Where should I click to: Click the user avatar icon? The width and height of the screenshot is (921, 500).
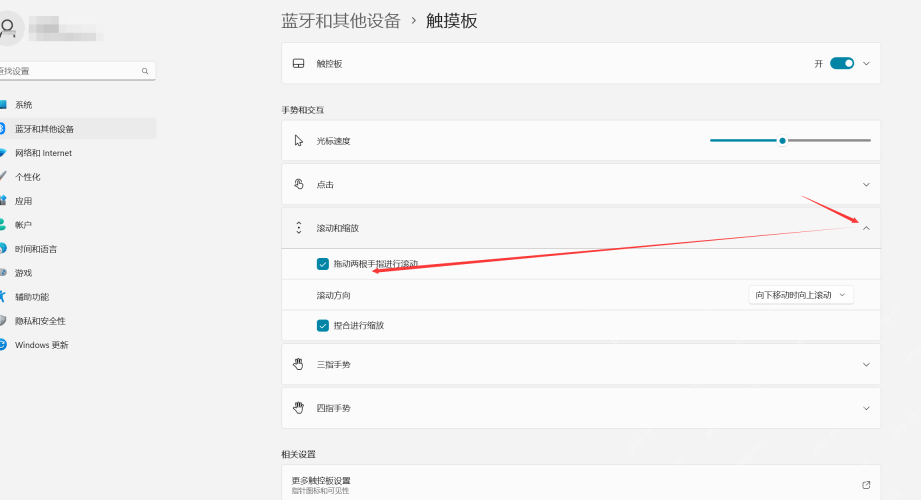[x=8, y=28]
